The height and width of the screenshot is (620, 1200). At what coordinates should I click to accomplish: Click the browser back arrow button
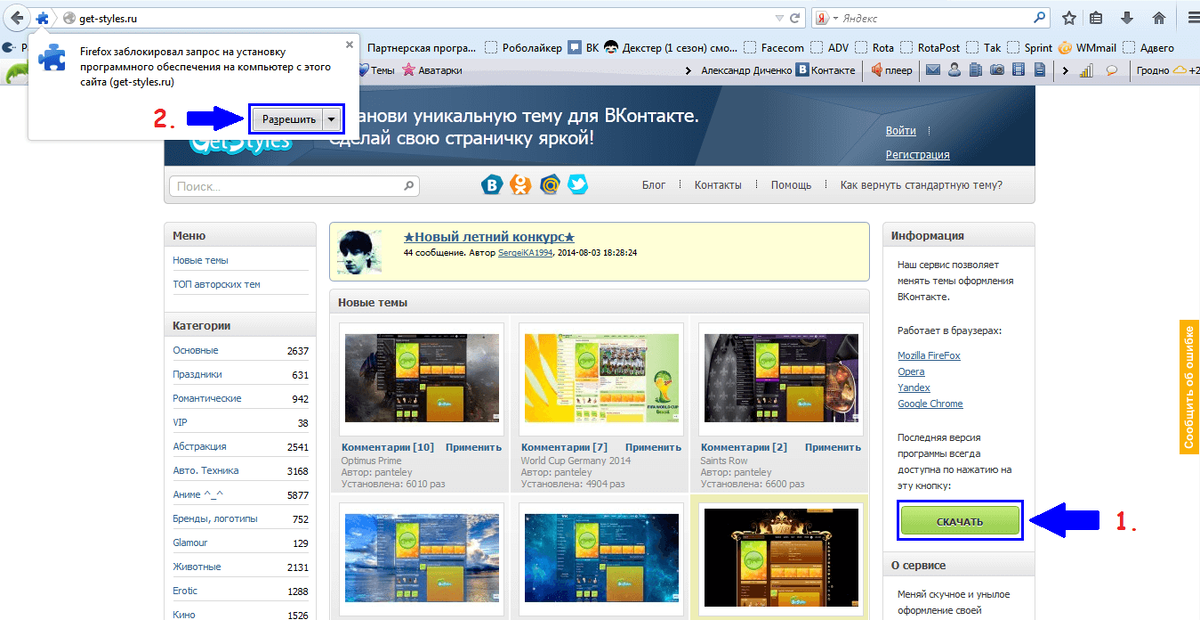tap(17, 17)
